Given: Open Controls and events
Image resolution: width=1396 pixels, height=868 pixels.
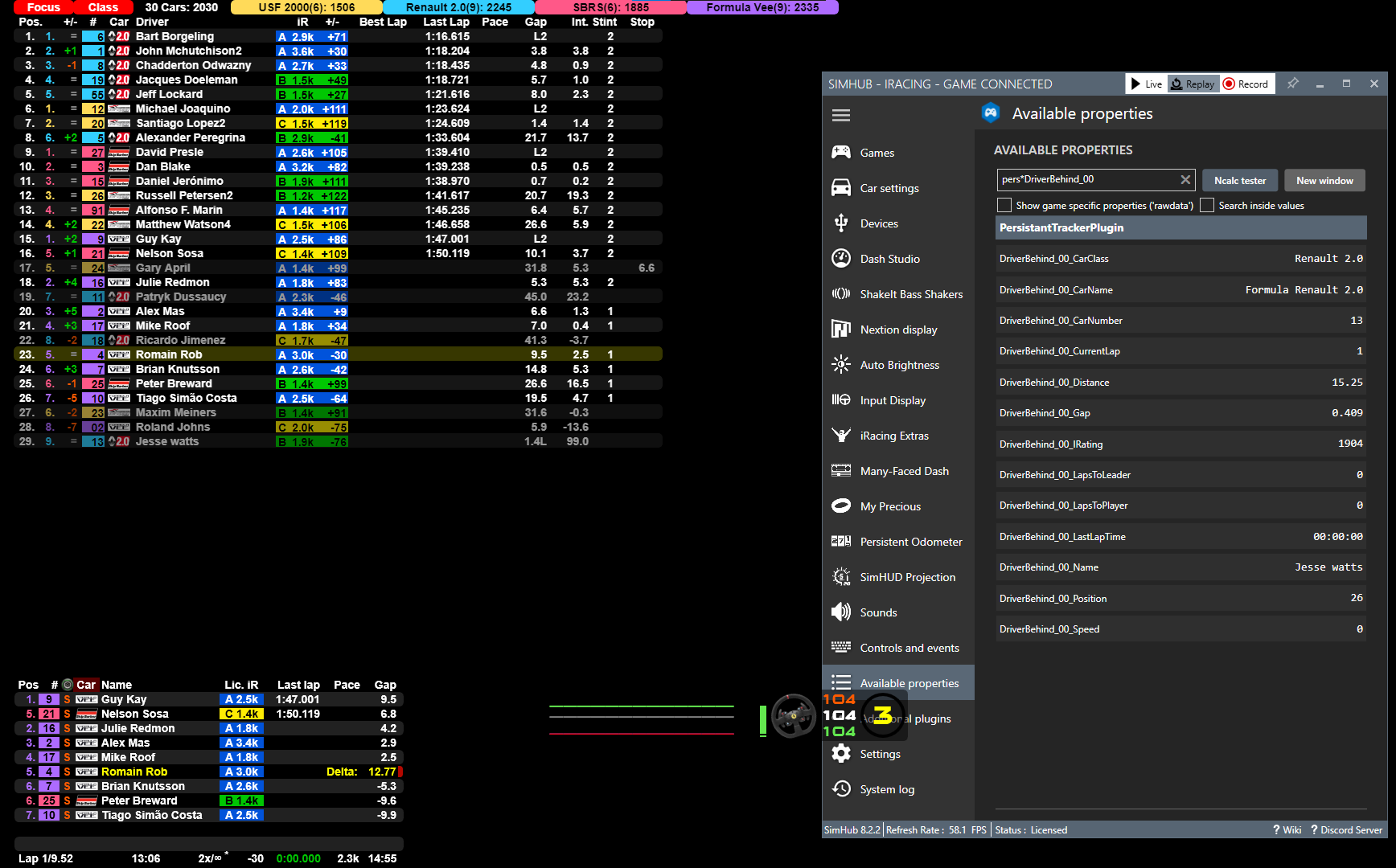Looking at the screenshot, I should point(909,647).
